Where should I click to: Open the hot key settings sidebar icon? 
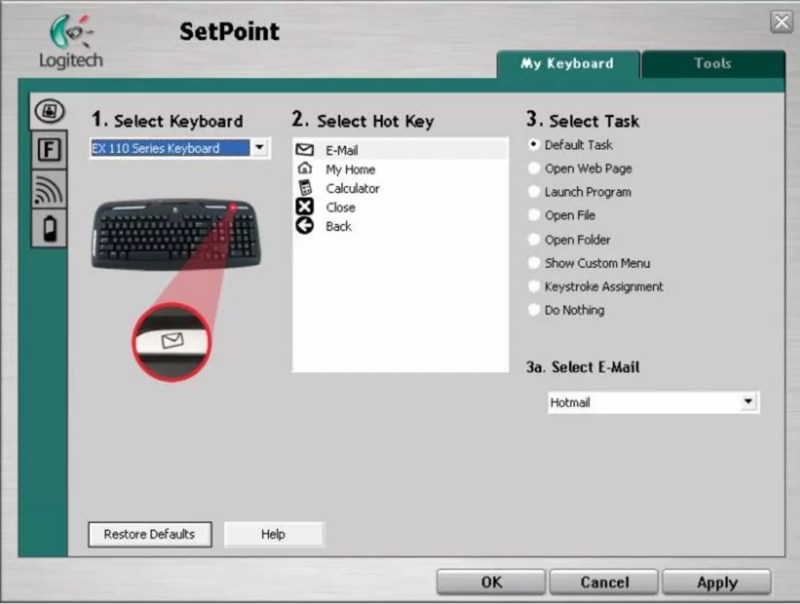pyautogui.click(x=49, y=111)
